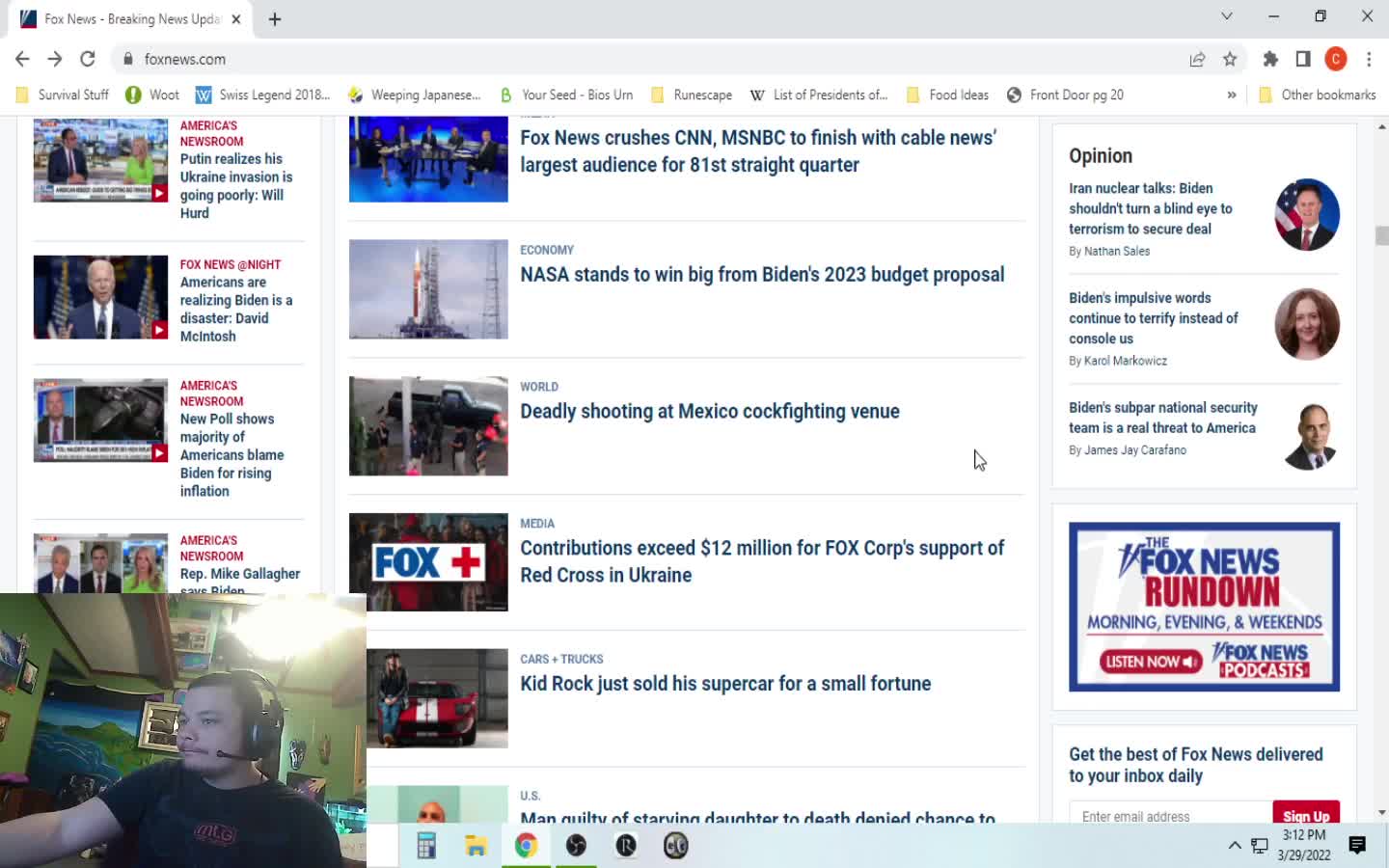
Task: Open a new browser tab
Action: click(275, 19)
